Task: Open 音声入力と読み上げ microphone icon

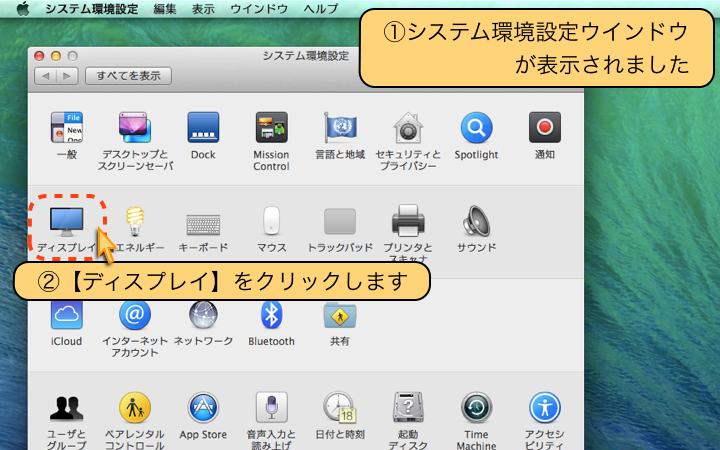Action: coord(271,408)
